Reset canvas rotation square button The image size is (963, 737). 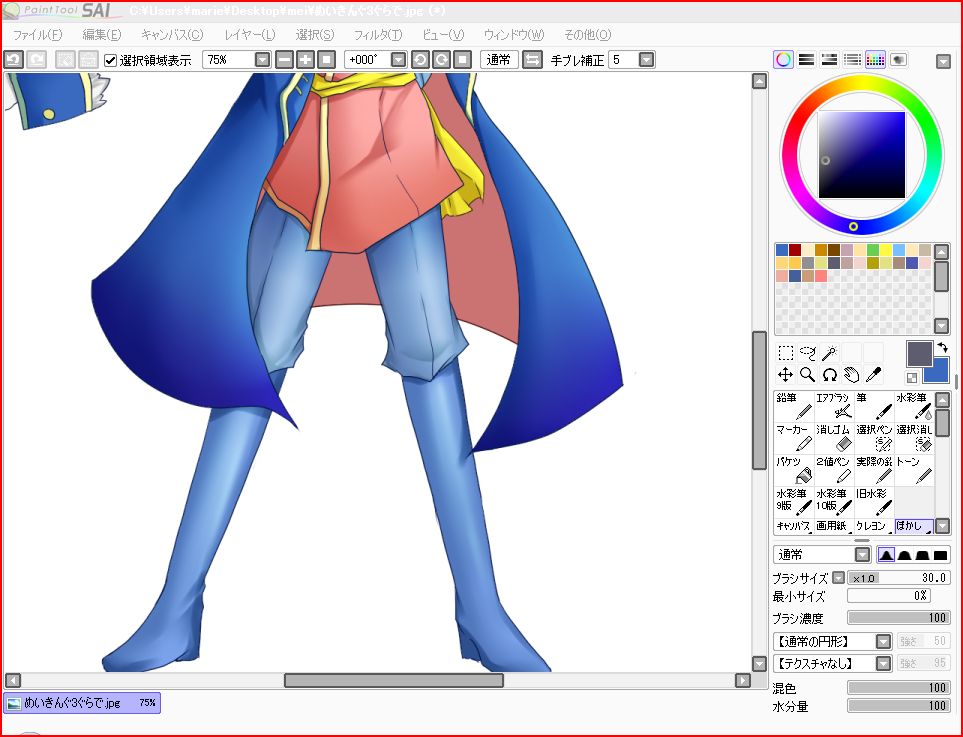462,60
